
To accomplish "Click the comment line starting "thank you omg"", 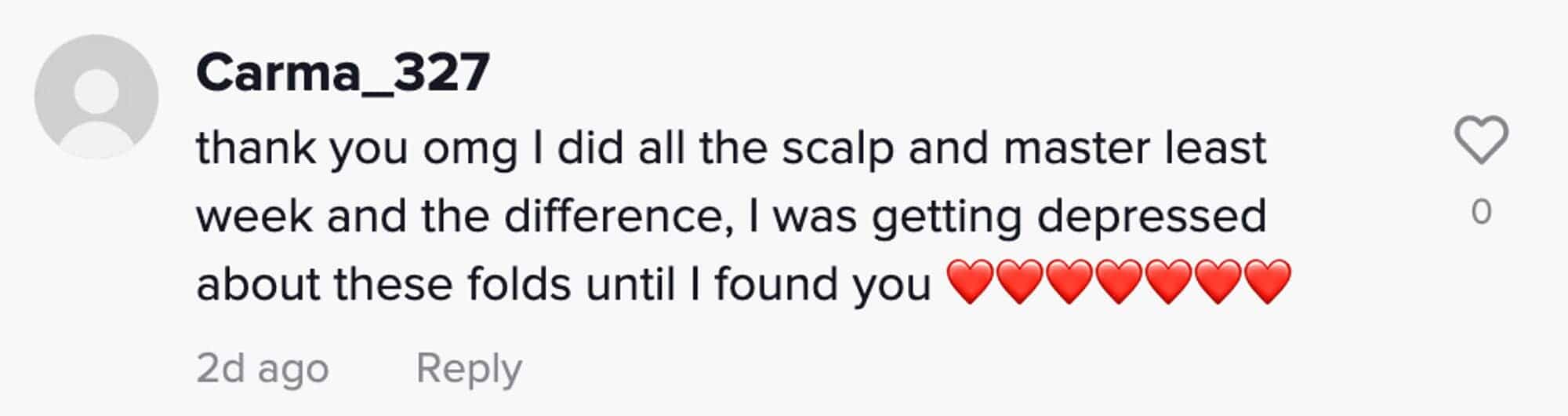I will coord(731,148).
